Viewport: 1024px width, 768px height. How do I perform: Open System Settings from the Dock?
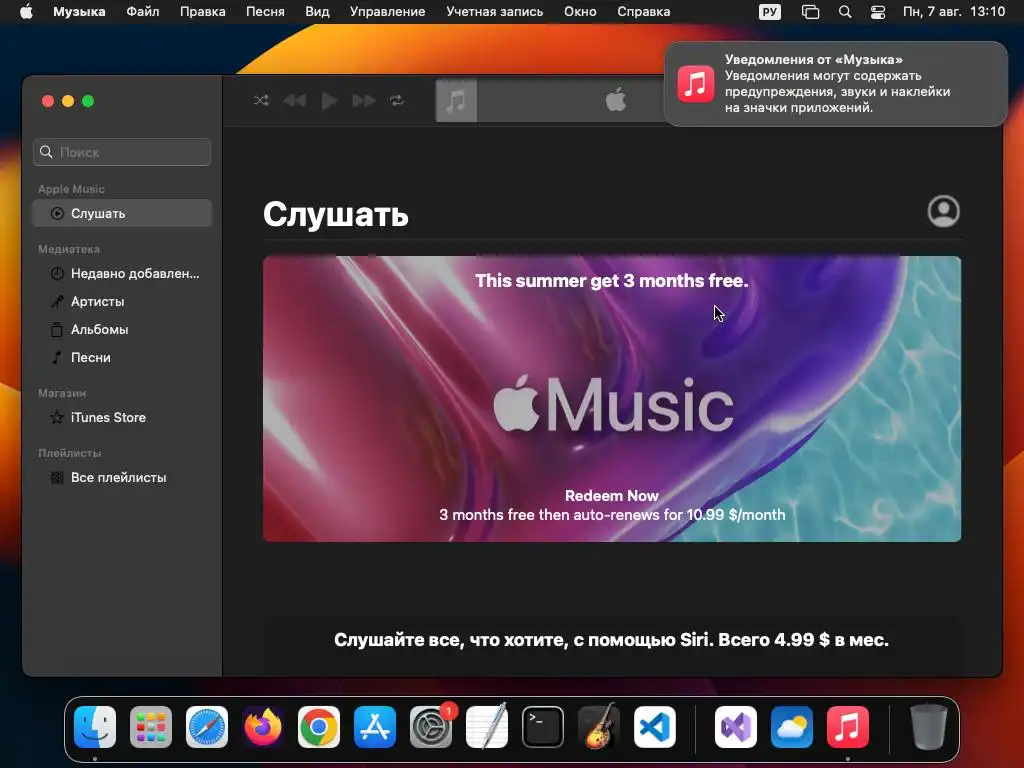click(x=431, y=727)
